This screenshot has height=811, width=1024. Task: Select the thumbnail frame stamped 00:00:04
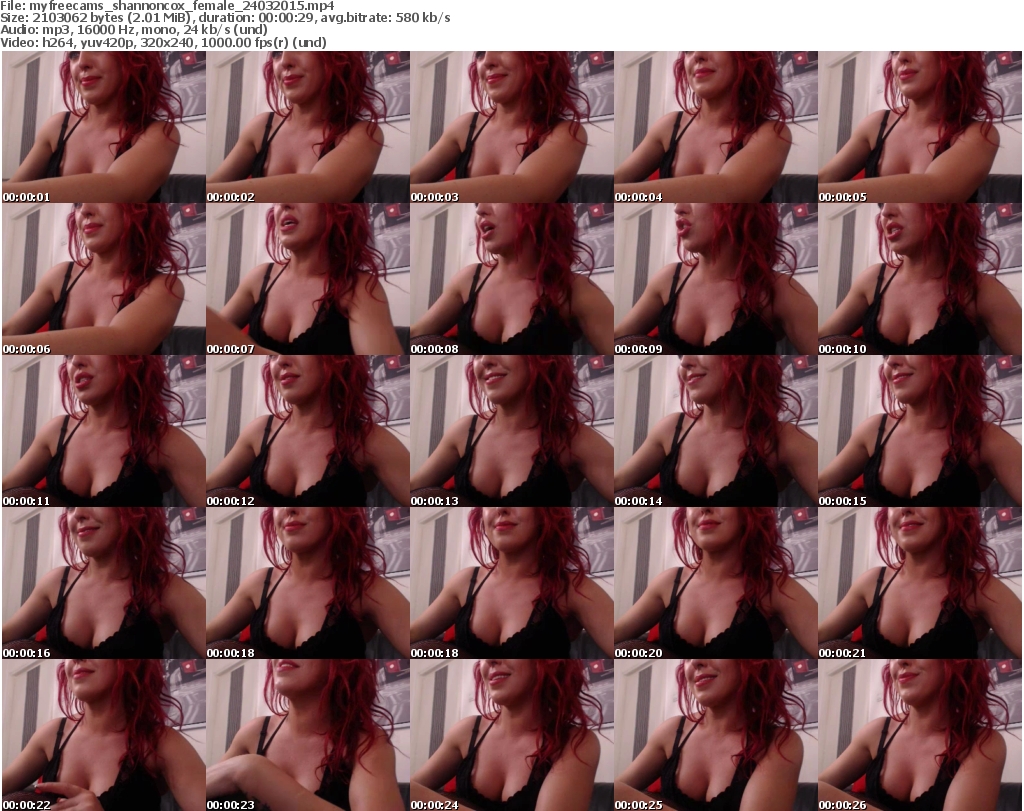pyautogui.click(x=715, y=127)
